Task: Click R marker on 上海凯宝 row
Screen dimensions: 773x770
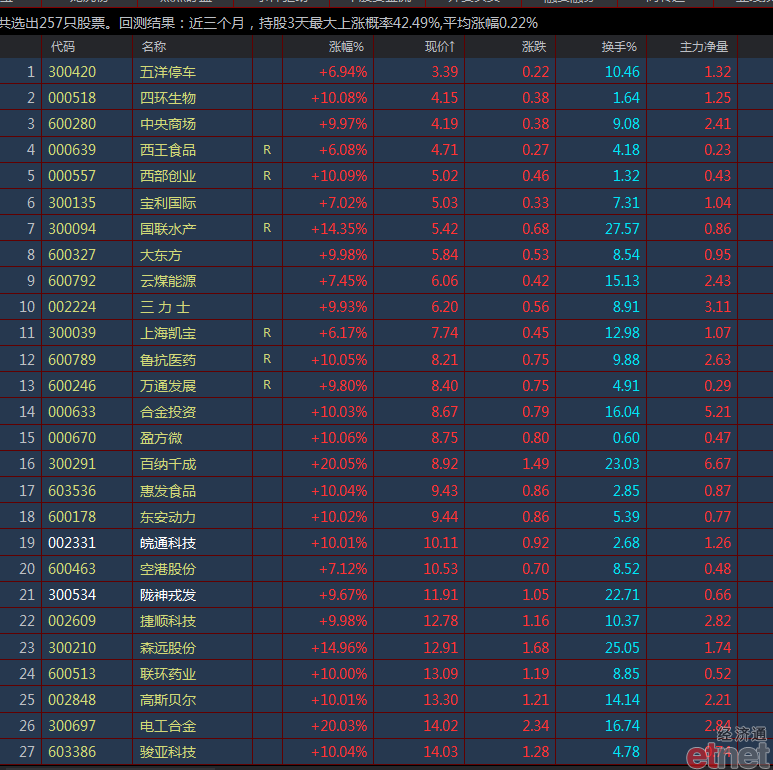Action: [267, 333]
